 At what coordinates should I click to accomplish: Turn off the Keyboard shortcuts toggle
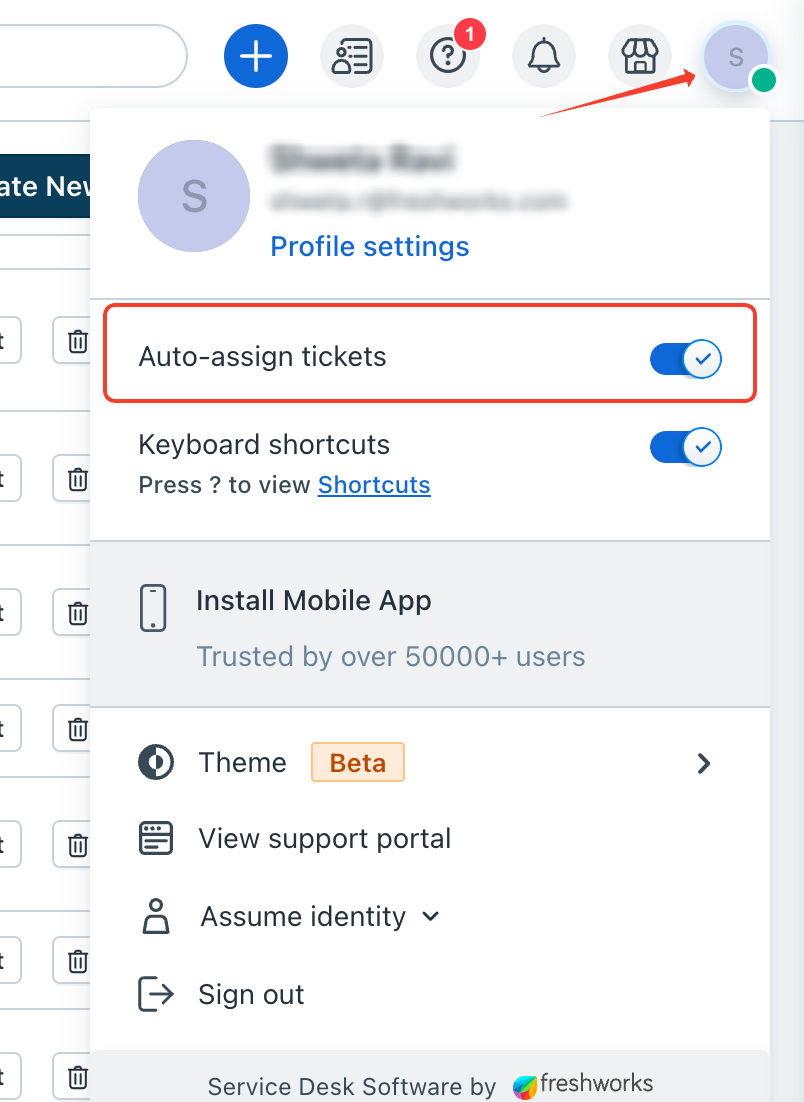click(685, 447)
